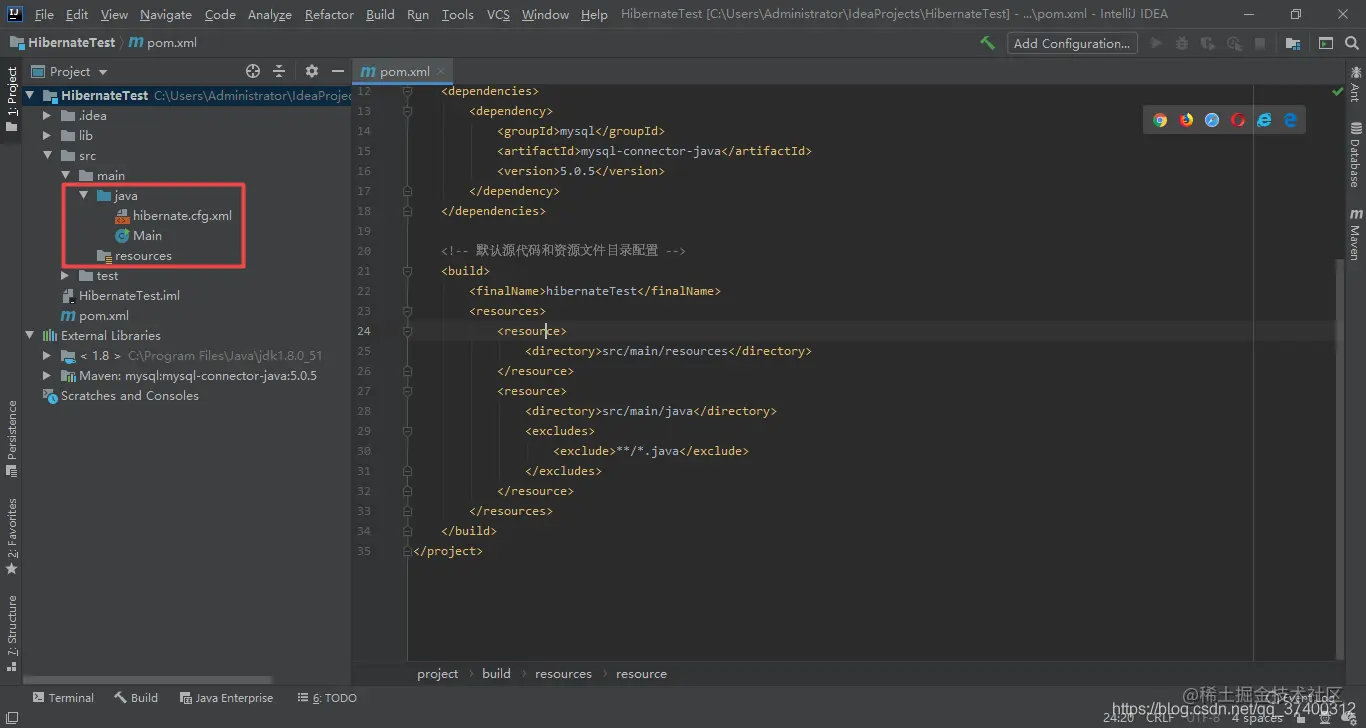1366x728 pixels.
Task: Hide the Project panel with minus icon
Action: click(x=338, y=71)
